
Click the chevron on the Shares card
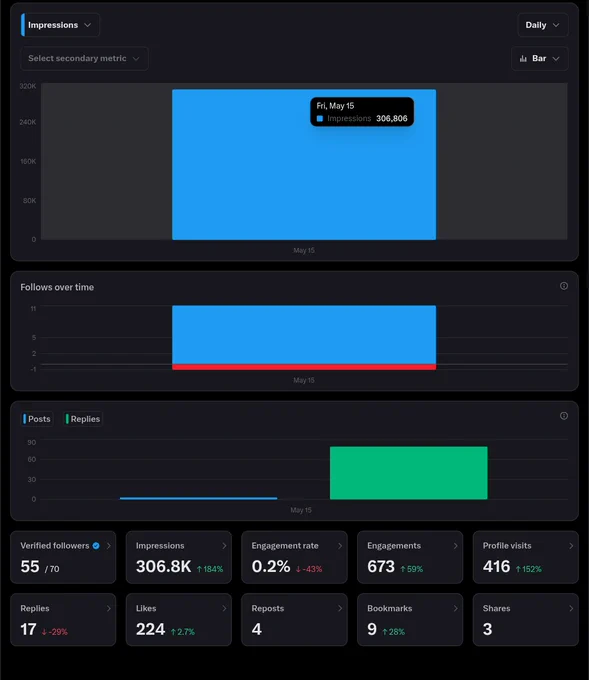click(x=571, y=608)
